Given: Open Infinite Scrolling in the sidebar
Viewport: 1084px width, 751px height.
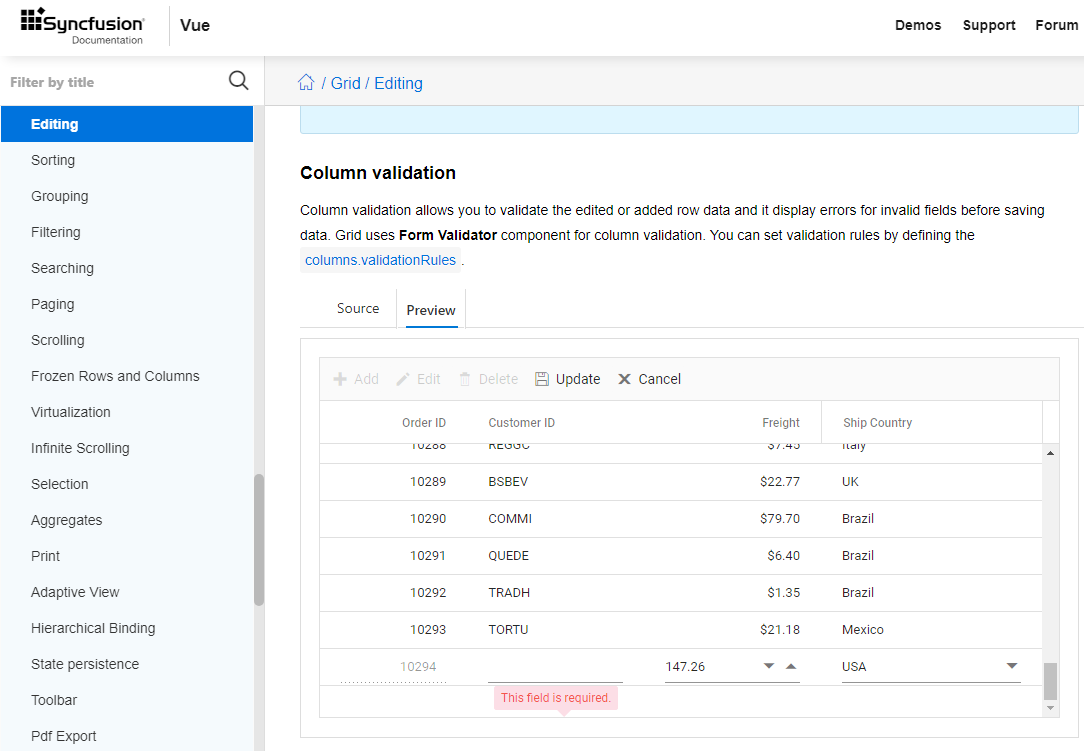Looking at the screenshot, I should coord(80,447).
